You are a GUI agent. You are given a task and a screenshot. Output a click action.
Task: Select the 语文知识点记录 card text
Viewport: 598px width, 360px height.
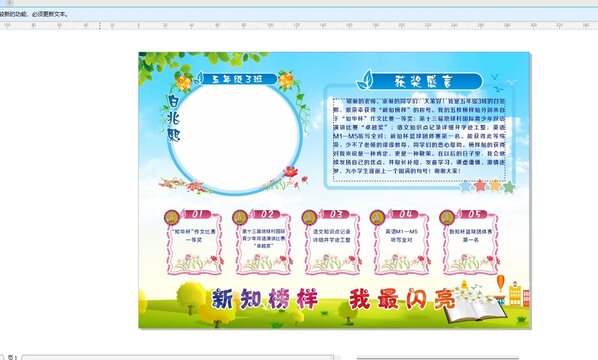(331, 236)
